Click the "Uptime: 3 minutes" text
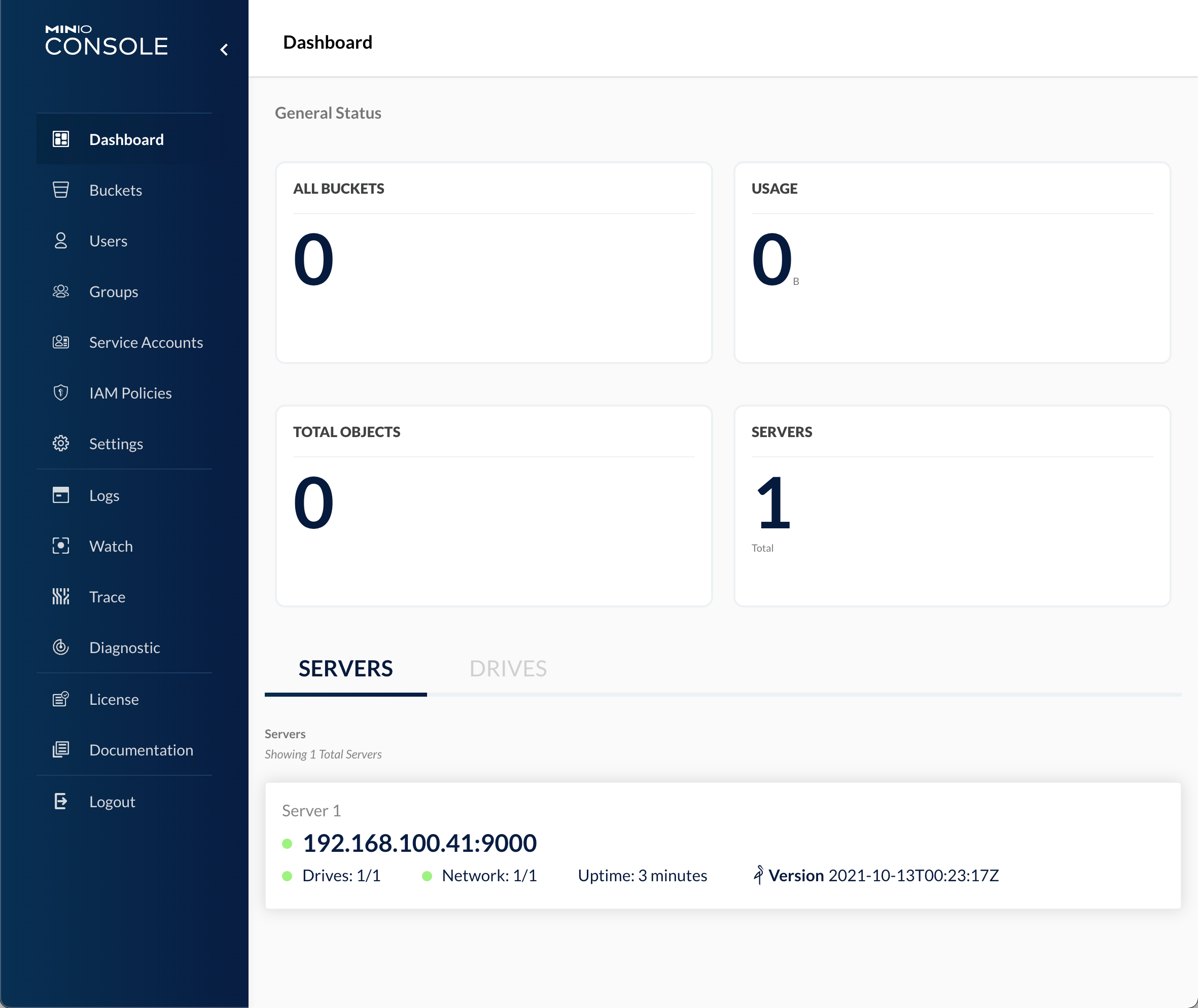The width and height of the screenshot is (1198, 1008). point(643,876)
